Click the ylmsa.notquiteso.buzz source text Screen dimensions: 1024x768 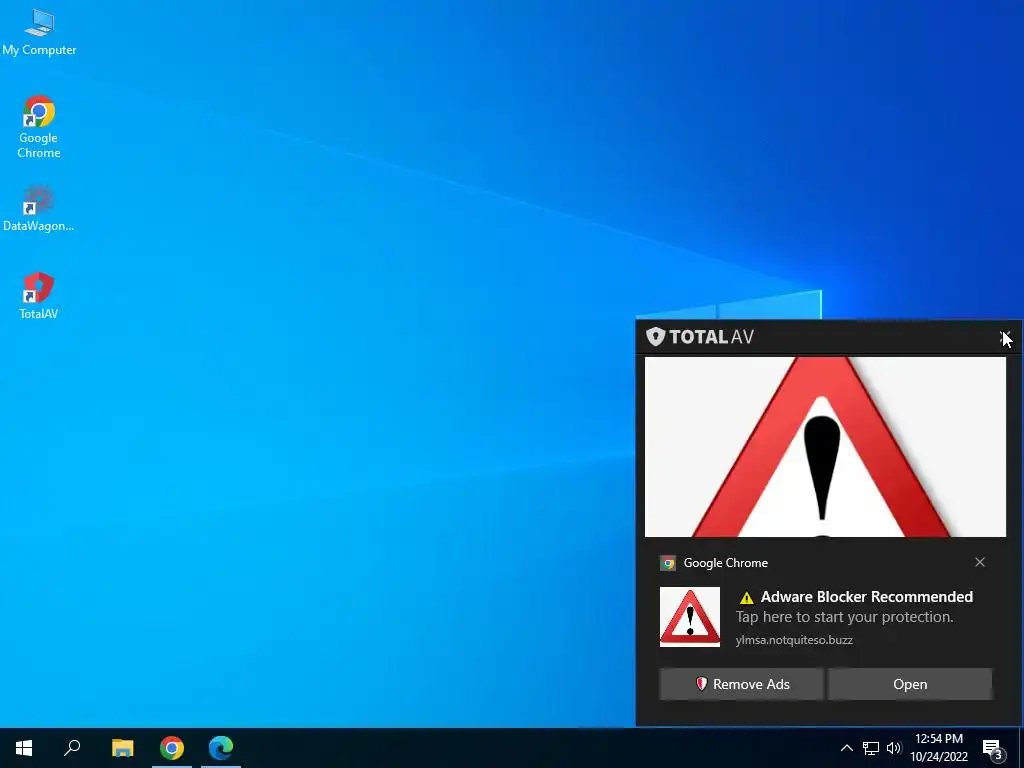(794, 640)
